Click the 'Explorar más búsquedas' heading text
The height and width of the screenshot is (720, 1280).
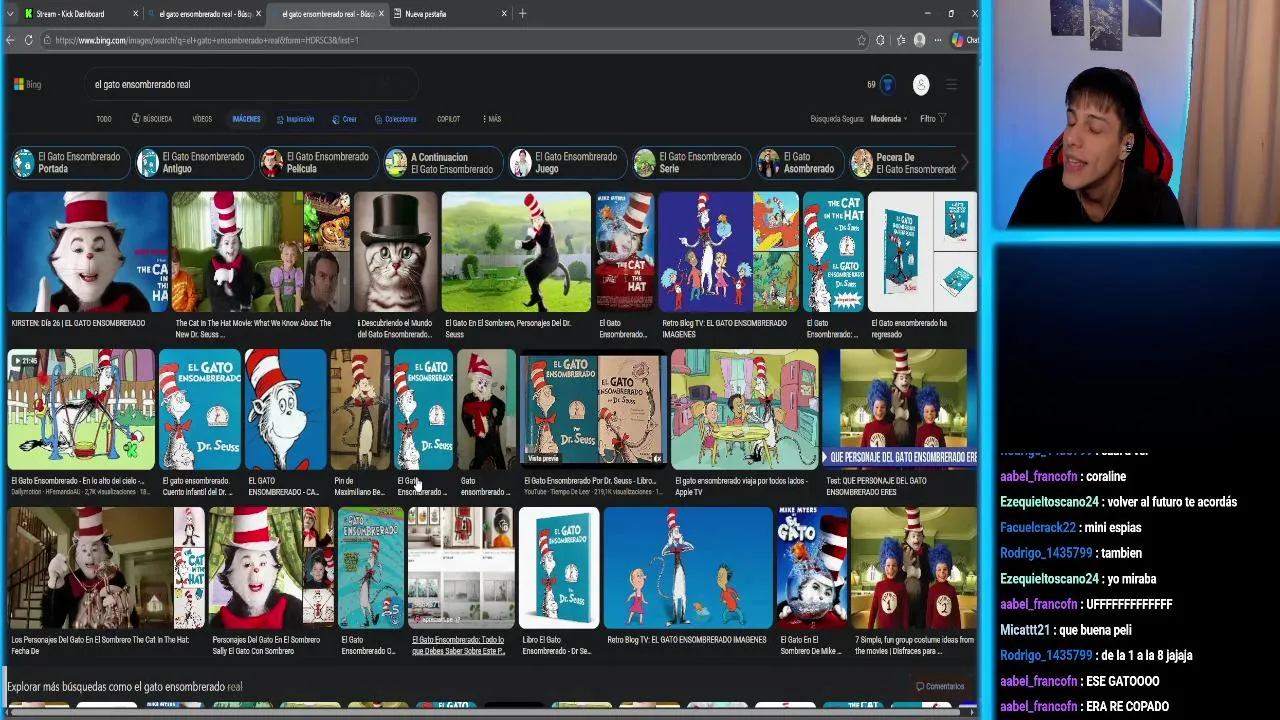125,687
